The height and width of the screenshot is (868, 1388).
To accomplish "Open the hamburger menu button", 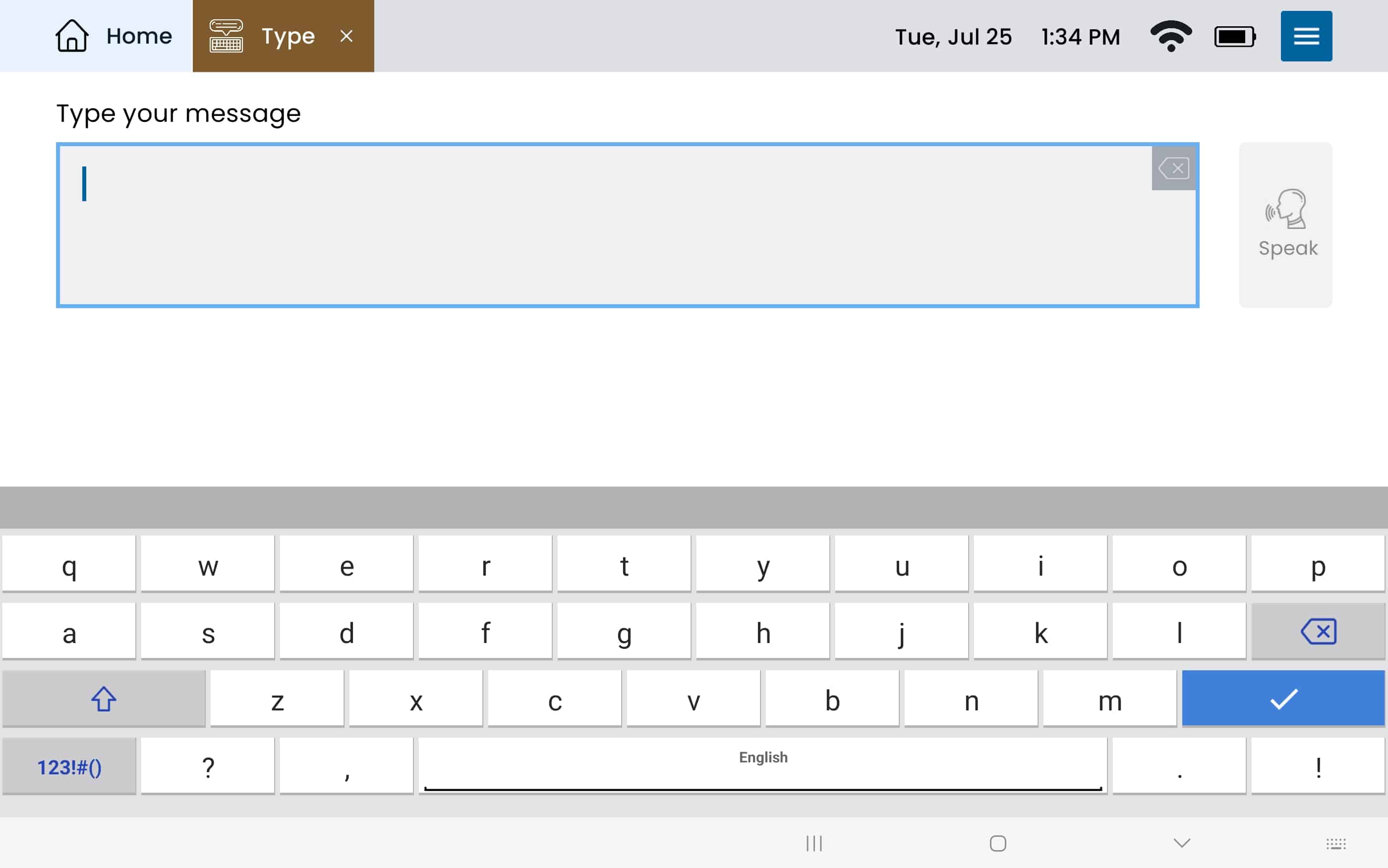I will [1305, 36].
